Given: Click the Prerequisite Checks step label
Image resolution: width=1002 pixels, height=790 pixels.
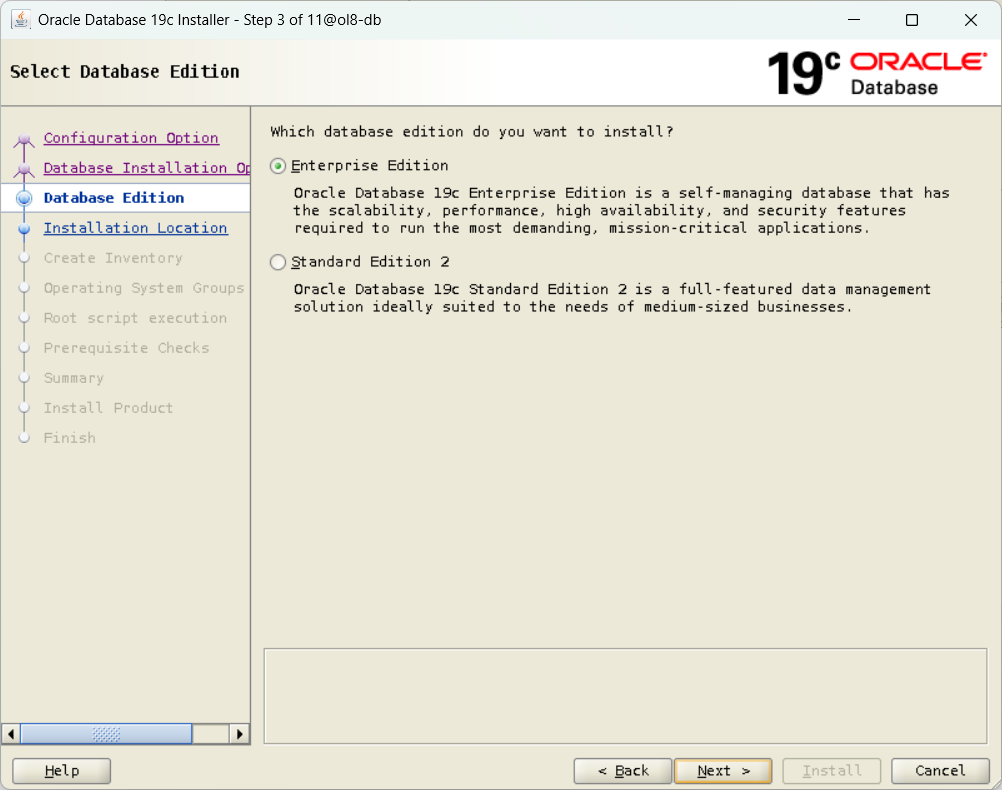Looking at the screenshot, I should point(127,348).
